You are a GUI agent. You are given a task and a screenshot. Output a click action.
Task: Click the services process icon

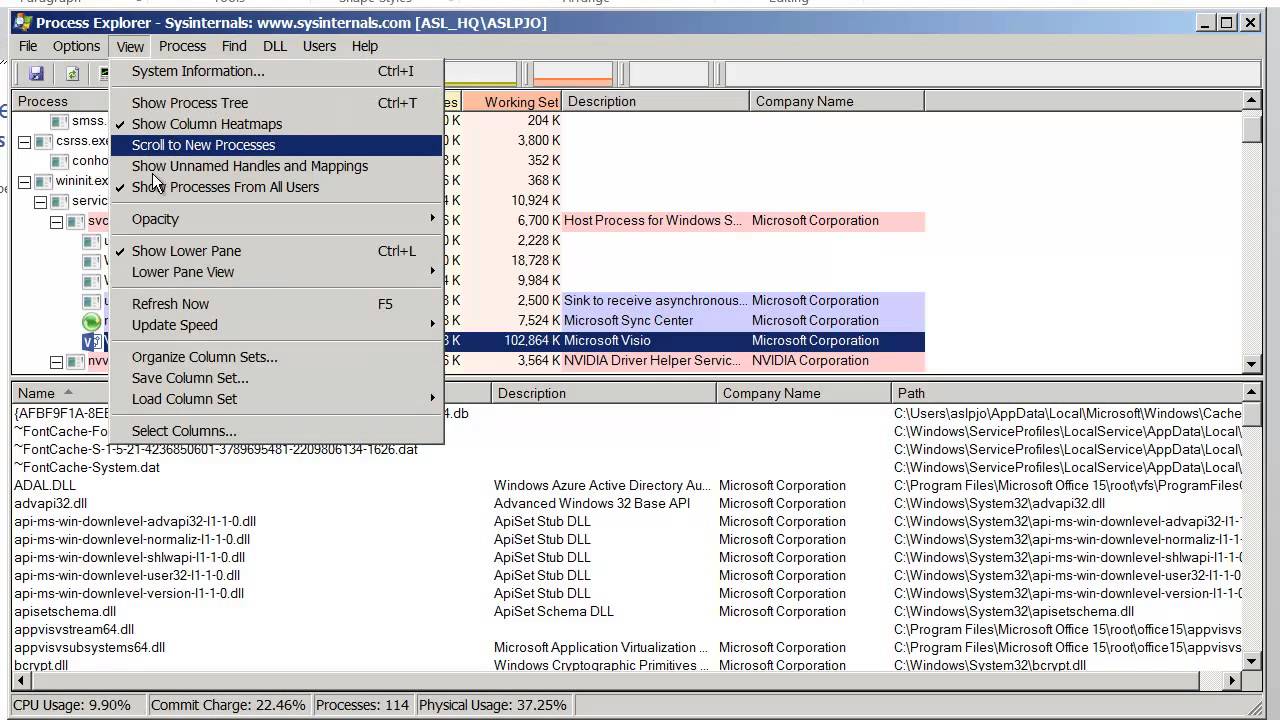pos(59,201)
